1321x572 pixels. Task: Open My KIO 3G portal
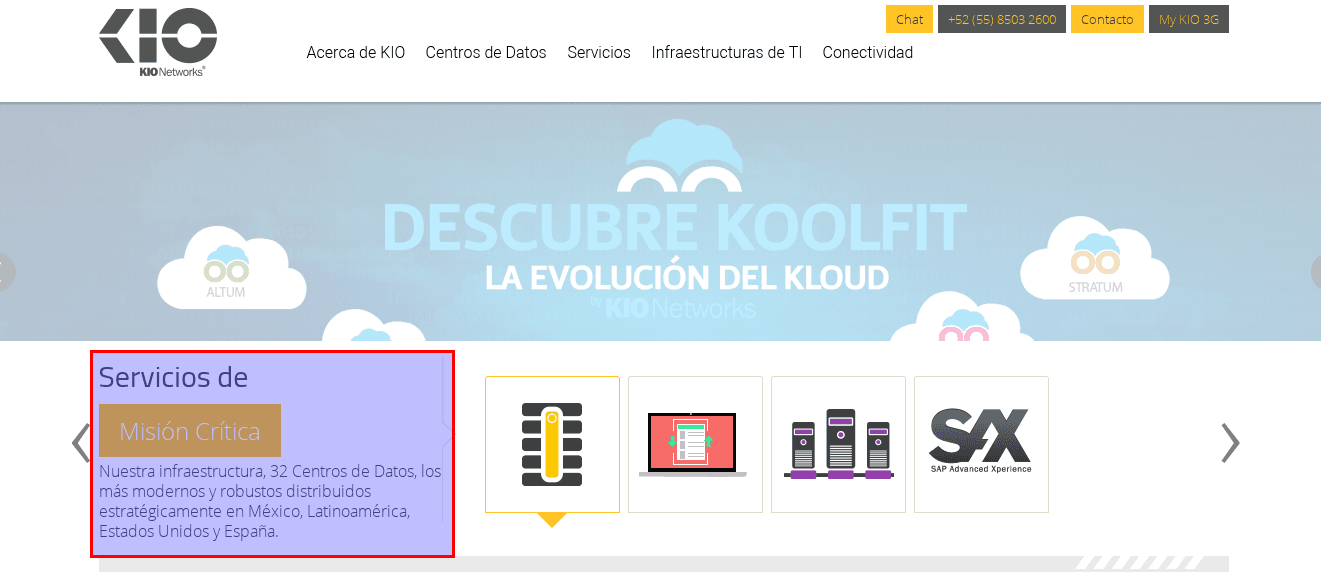tap(1189, 19)
